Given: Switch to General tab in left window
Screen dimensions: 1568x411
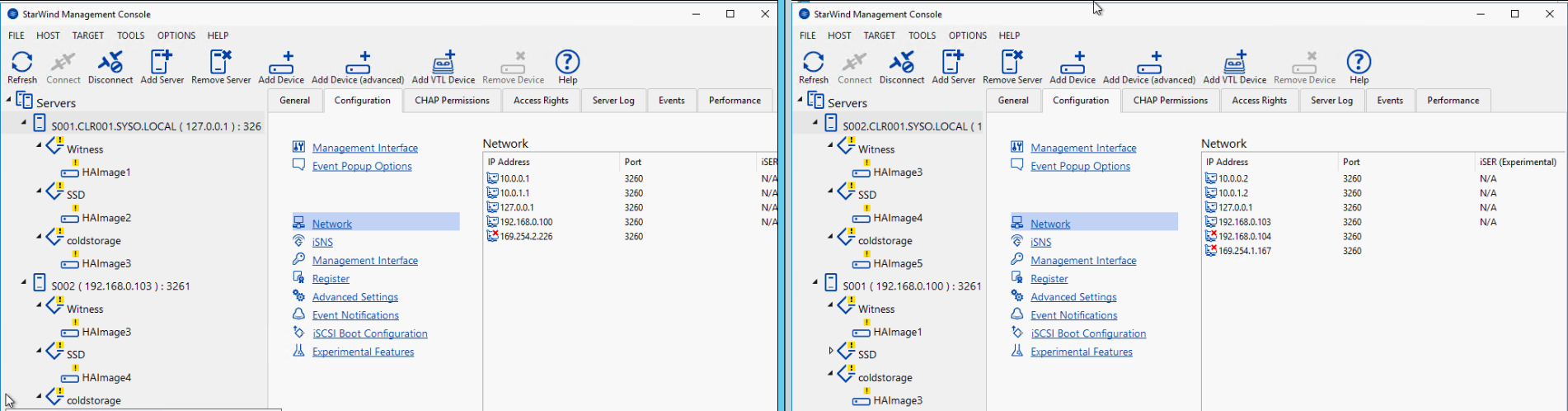Looking at the screenshot, I should (294, 101).
